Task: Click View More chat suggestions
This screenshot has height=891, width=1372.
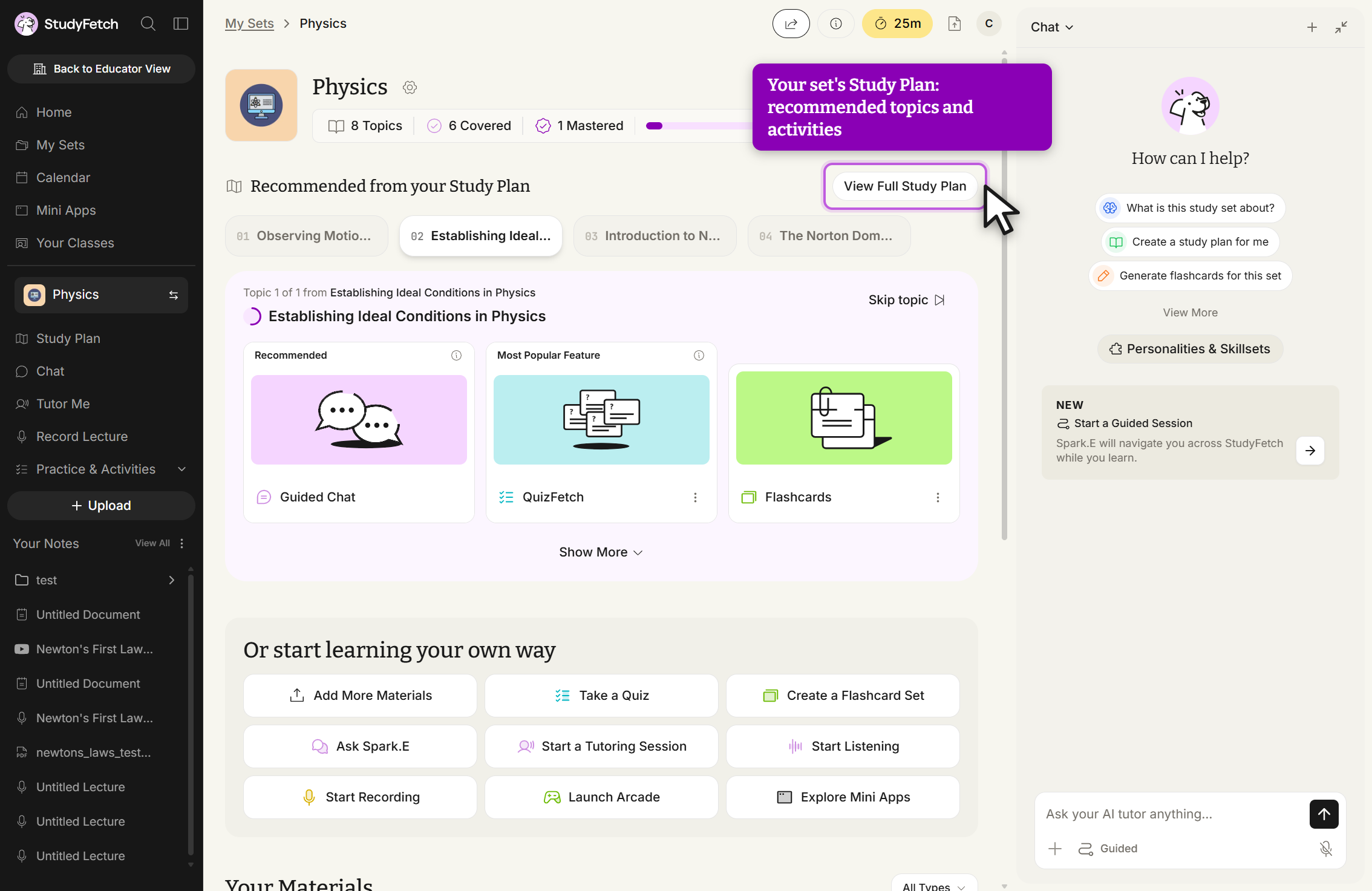Action: click(x=1190, y=313)
